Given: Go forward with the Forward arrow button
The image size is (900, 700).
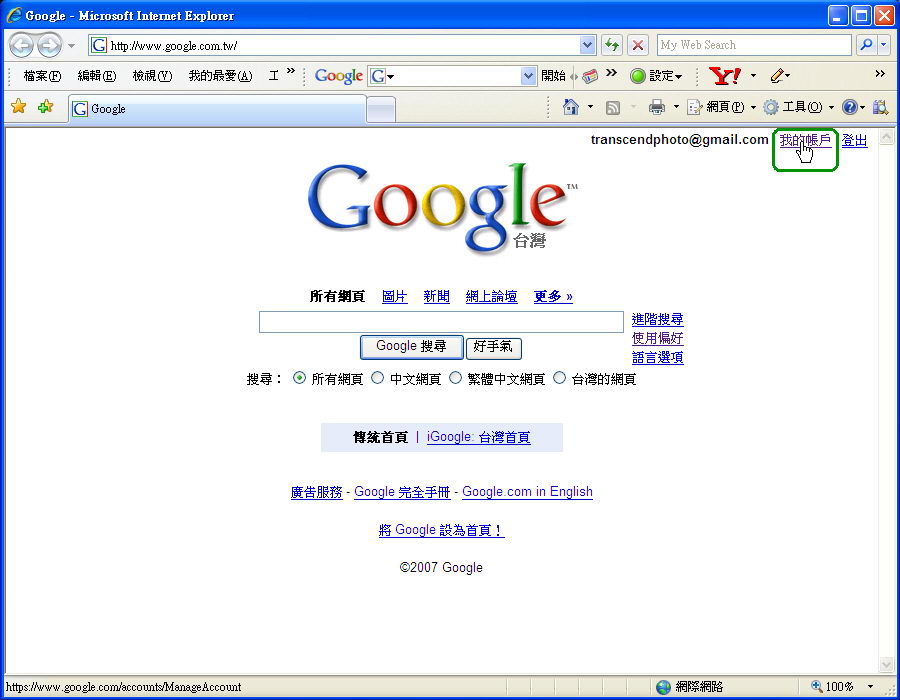Looking at the screenshot, I should (x=49, y=45).
